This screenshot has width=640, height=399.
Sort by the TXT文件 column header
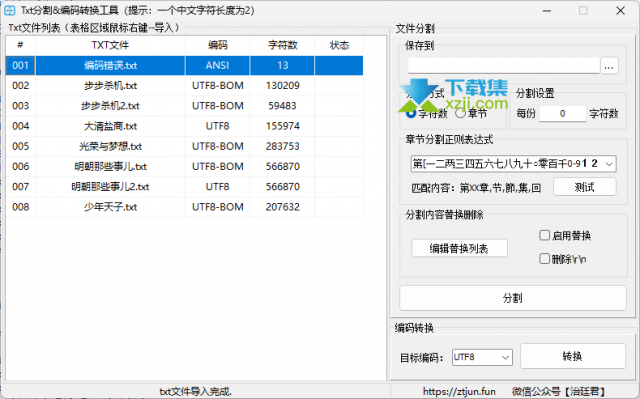pos(110,45)
